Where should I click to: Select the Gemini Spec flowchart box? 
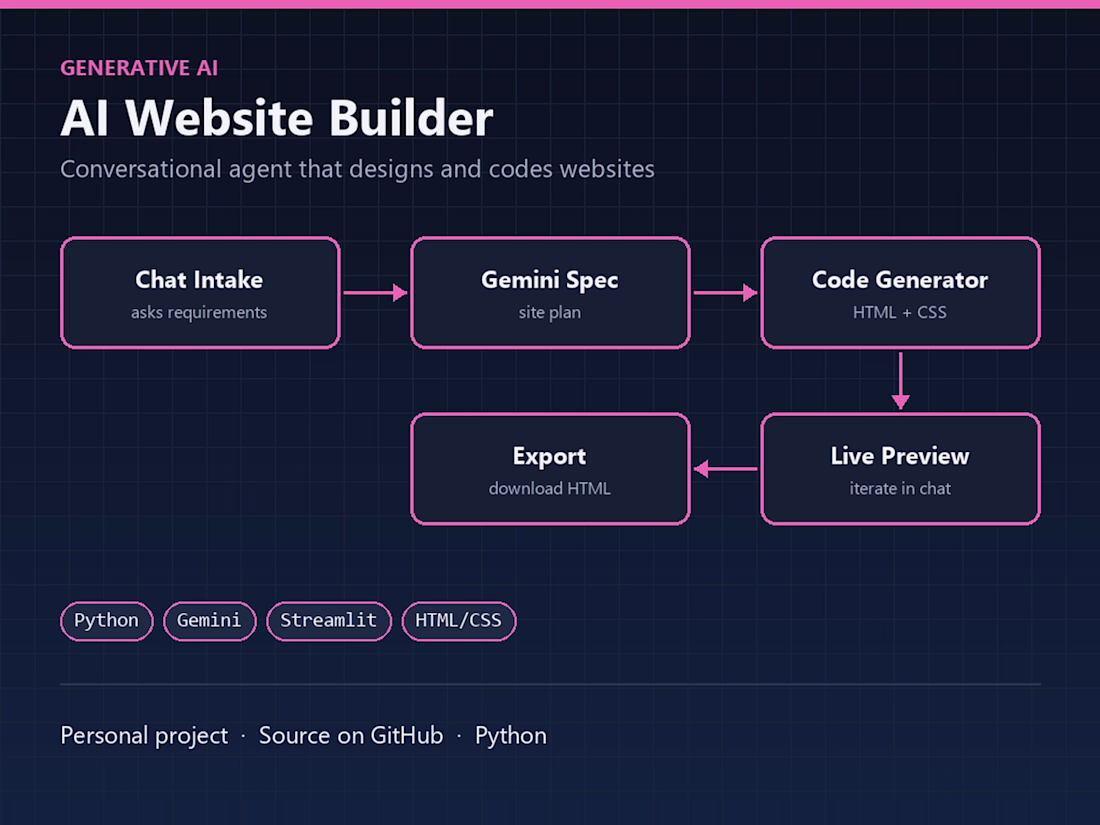click(x=550, y=293)
